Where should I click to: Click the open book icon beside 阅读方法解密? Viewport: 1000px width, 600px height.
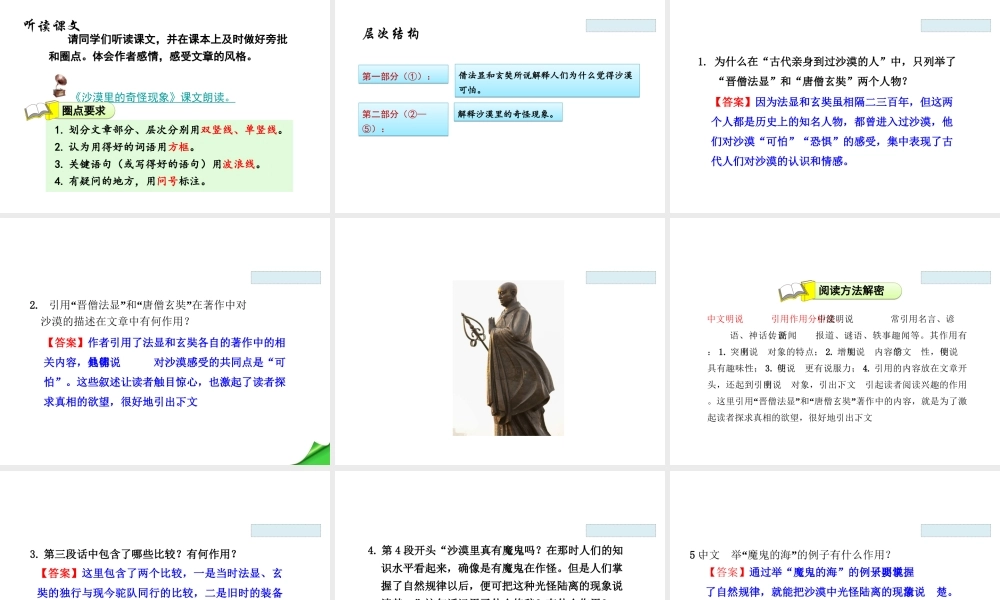tap(797, 291)
